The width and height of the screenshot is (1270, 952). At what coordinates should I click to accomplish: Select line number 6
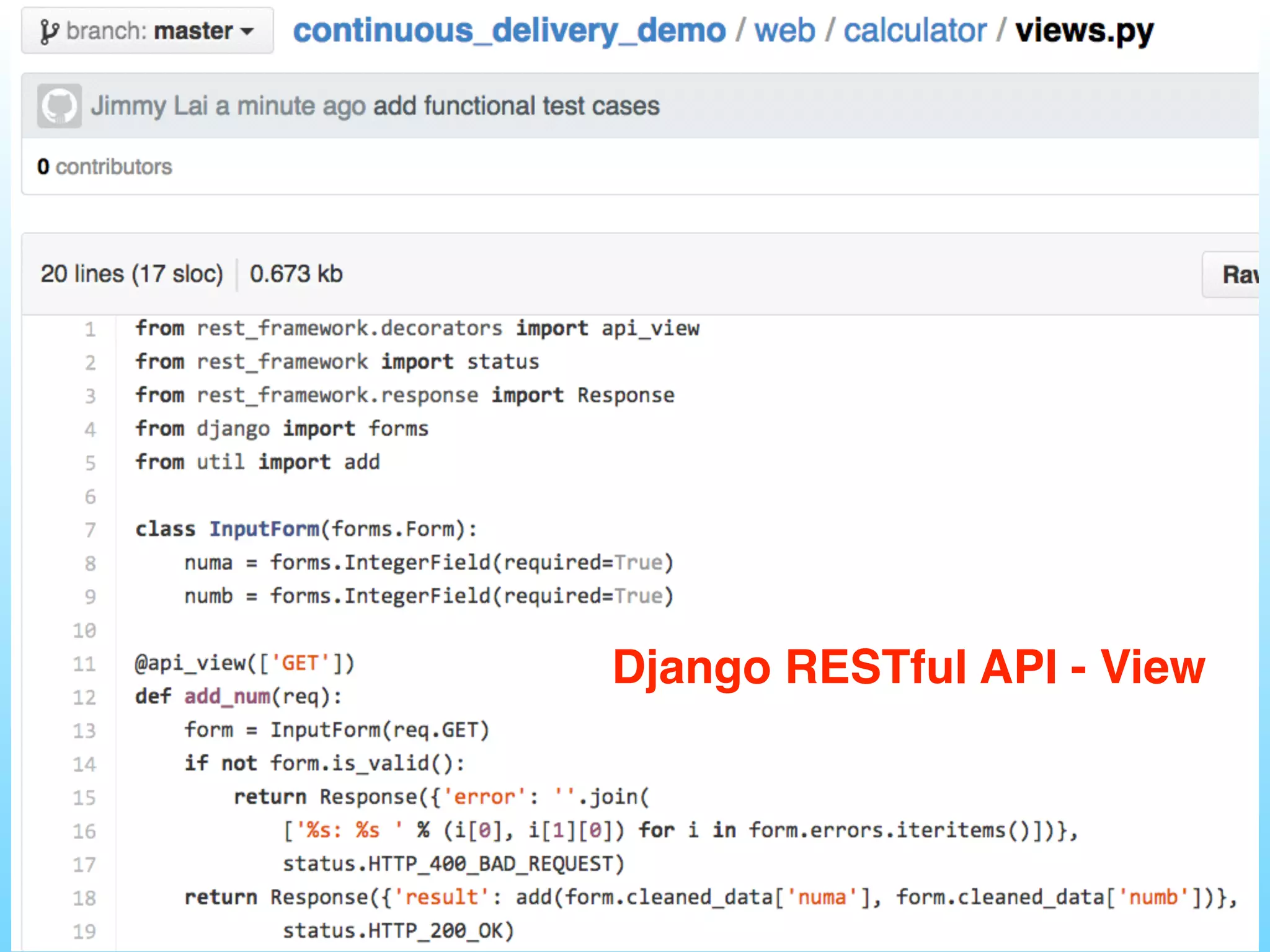click(x=91, y=496)
